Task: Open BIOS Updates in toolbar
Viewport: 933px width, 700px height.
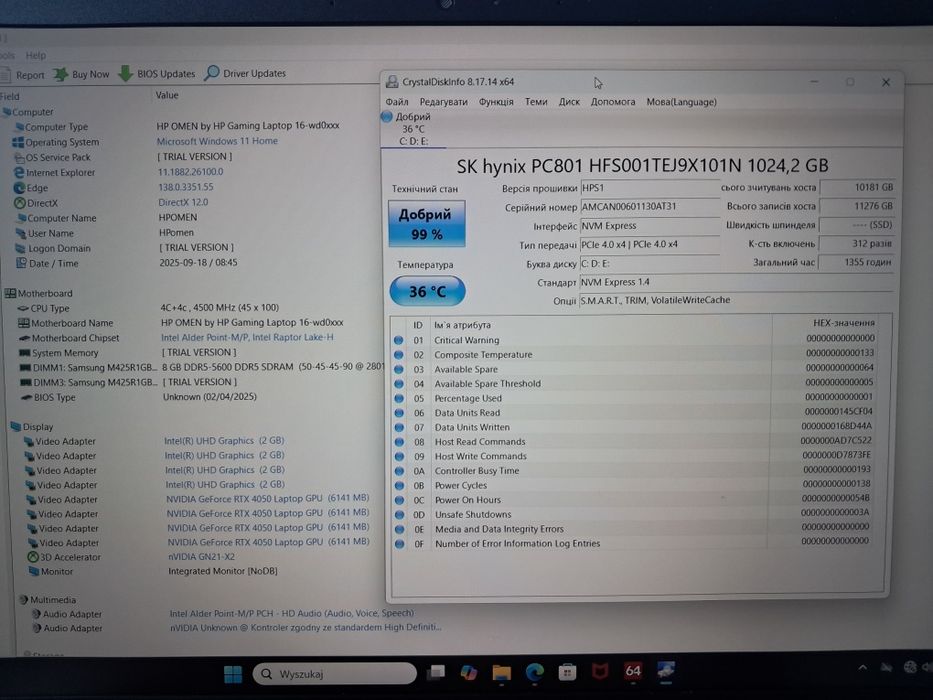Action: [x=157, y=74]
